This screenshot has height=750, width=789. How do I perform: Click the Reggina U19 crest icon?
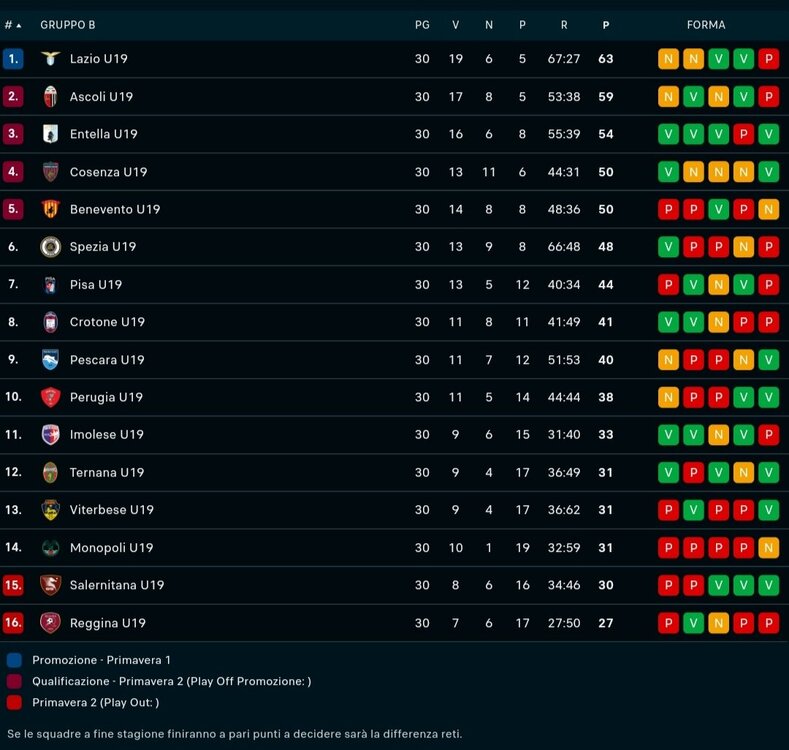tap(50, 623)
